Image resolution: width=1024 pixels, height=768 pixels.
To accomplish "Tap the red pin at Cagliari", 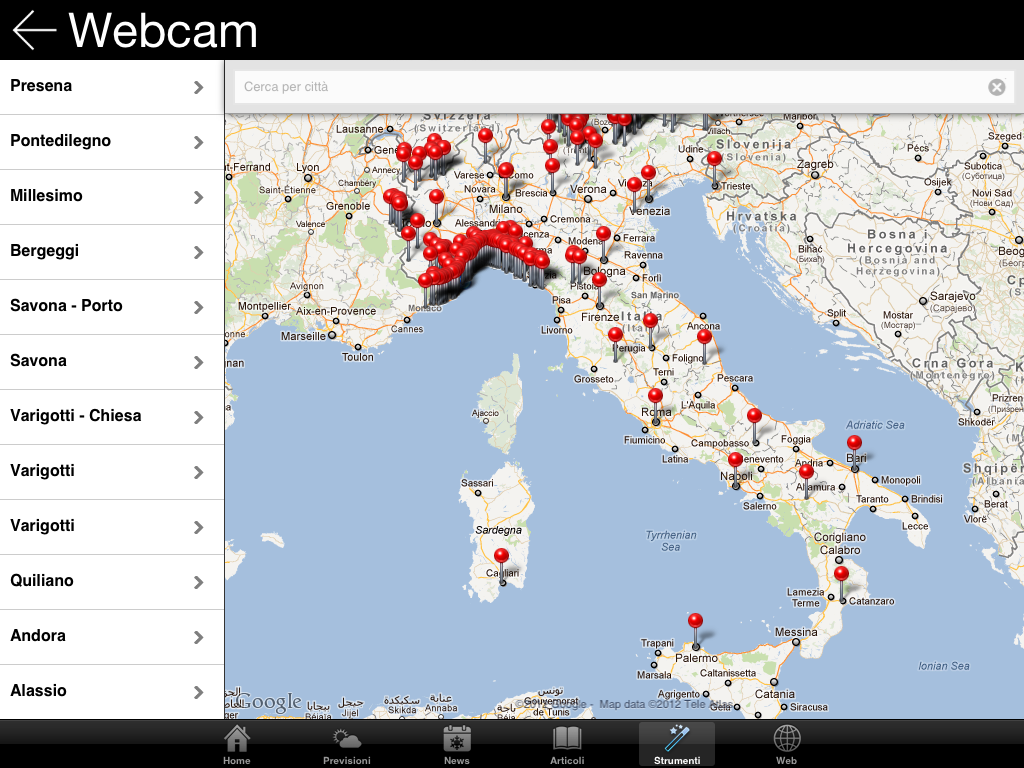I will click(501, 556).
